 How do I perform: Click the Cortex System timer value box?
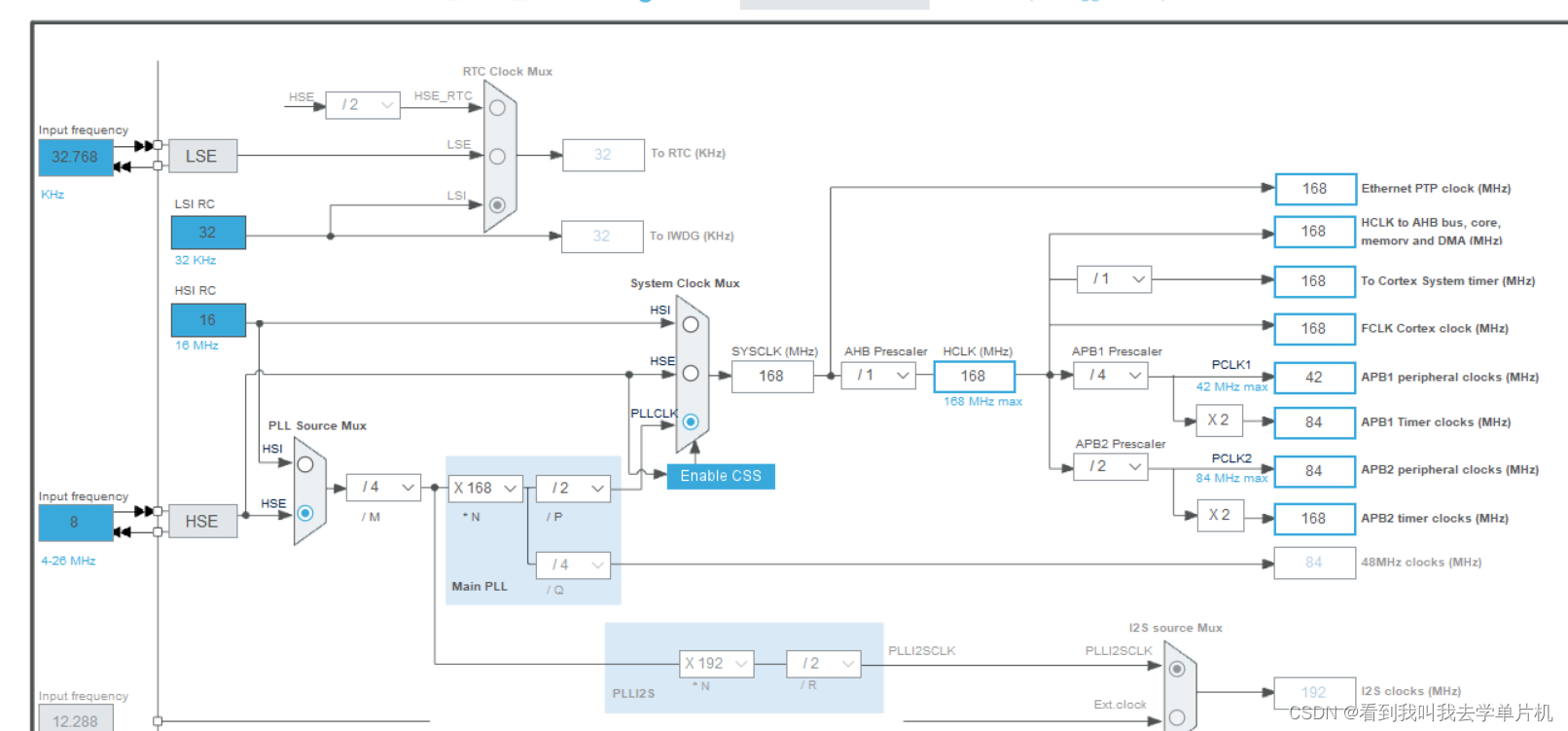tap(1315, 281)
